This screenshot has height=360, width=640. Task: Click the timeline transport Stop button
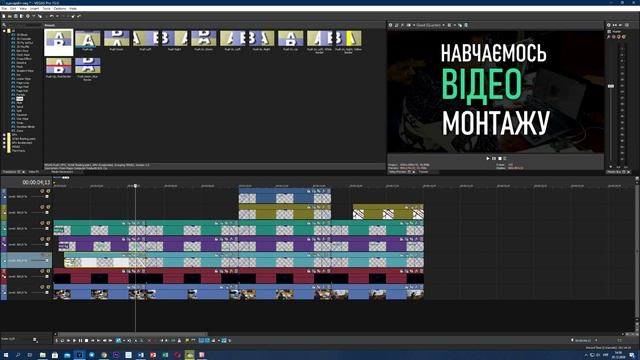coord(87,340)
